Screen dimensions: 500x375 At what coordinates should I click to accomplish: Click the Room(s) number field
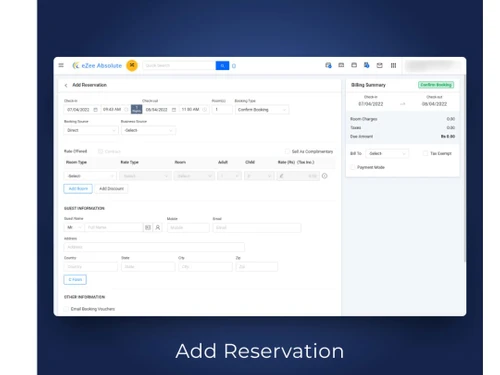[x=222, y=110]
